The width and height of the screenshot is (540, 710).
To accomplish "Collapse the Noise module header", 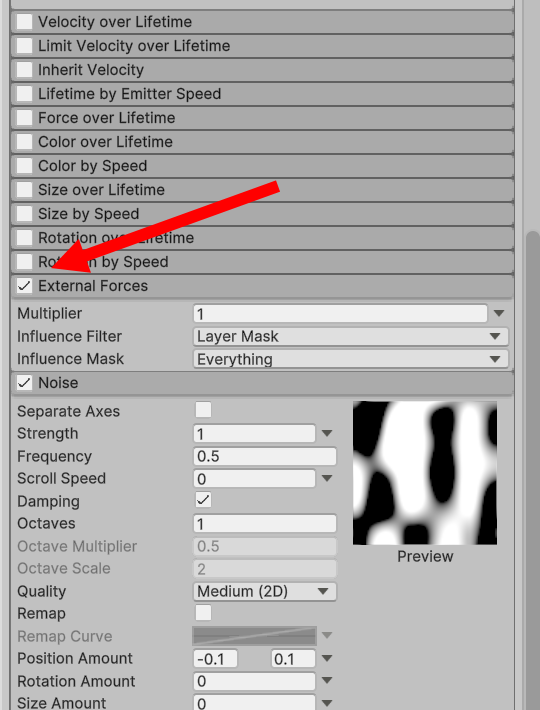I will [263, 383].
